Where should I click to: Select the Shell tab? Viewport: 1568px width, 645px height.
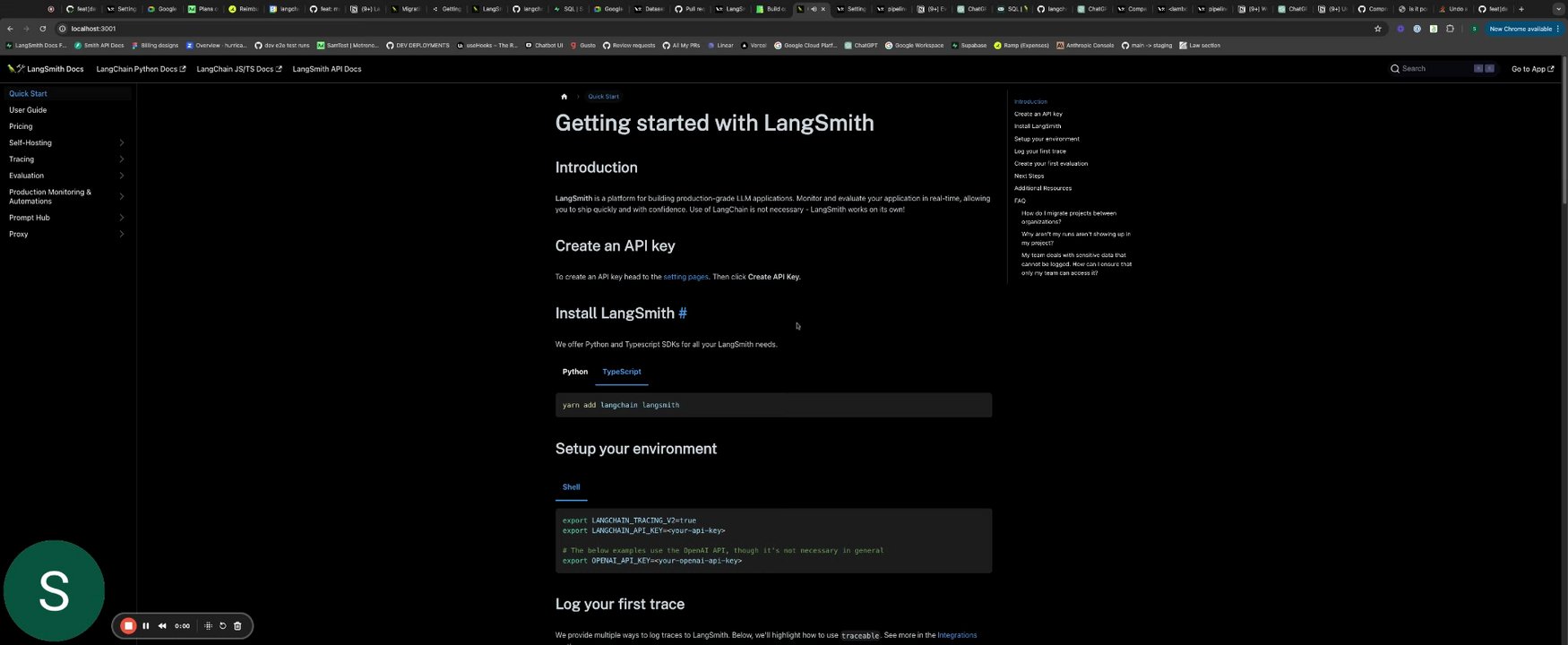571,487
